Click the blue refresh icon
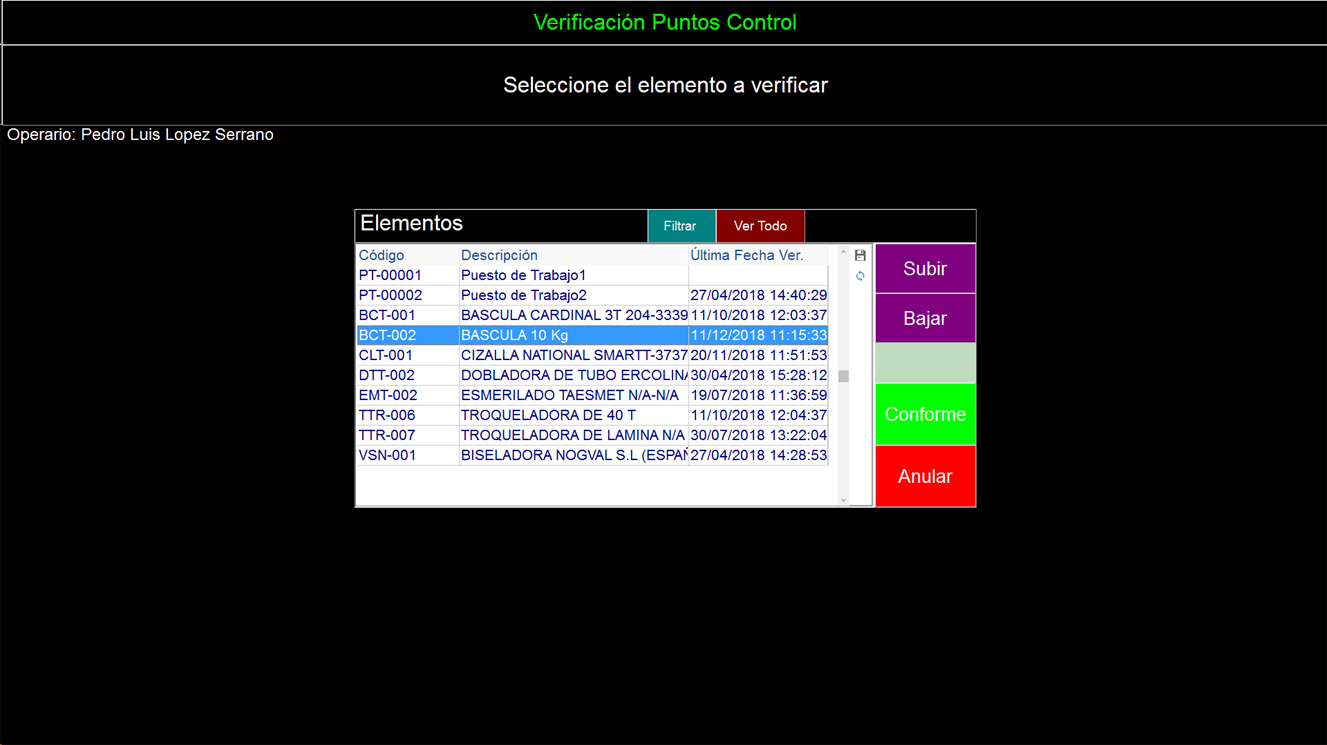This screenshot has height=745, width=1327. [860, 276]
